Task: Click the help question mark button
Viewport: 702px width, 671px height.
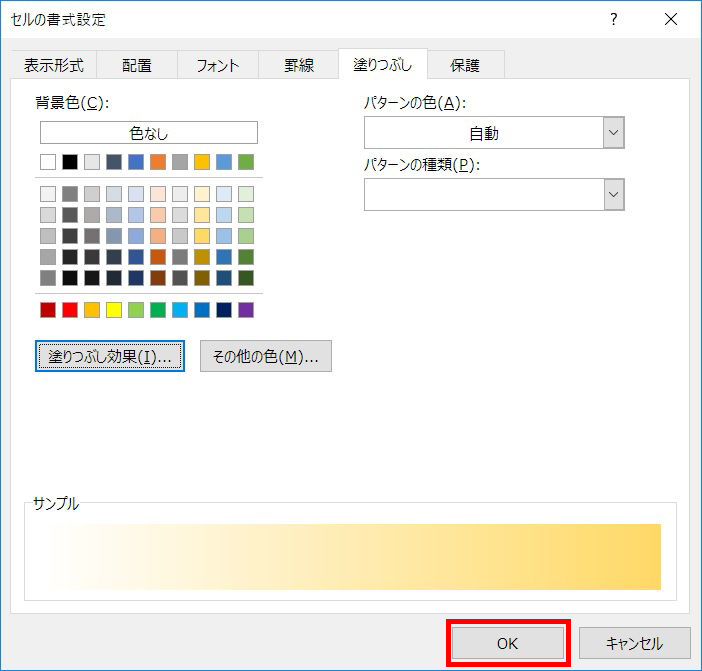Action: coord(614,19)
